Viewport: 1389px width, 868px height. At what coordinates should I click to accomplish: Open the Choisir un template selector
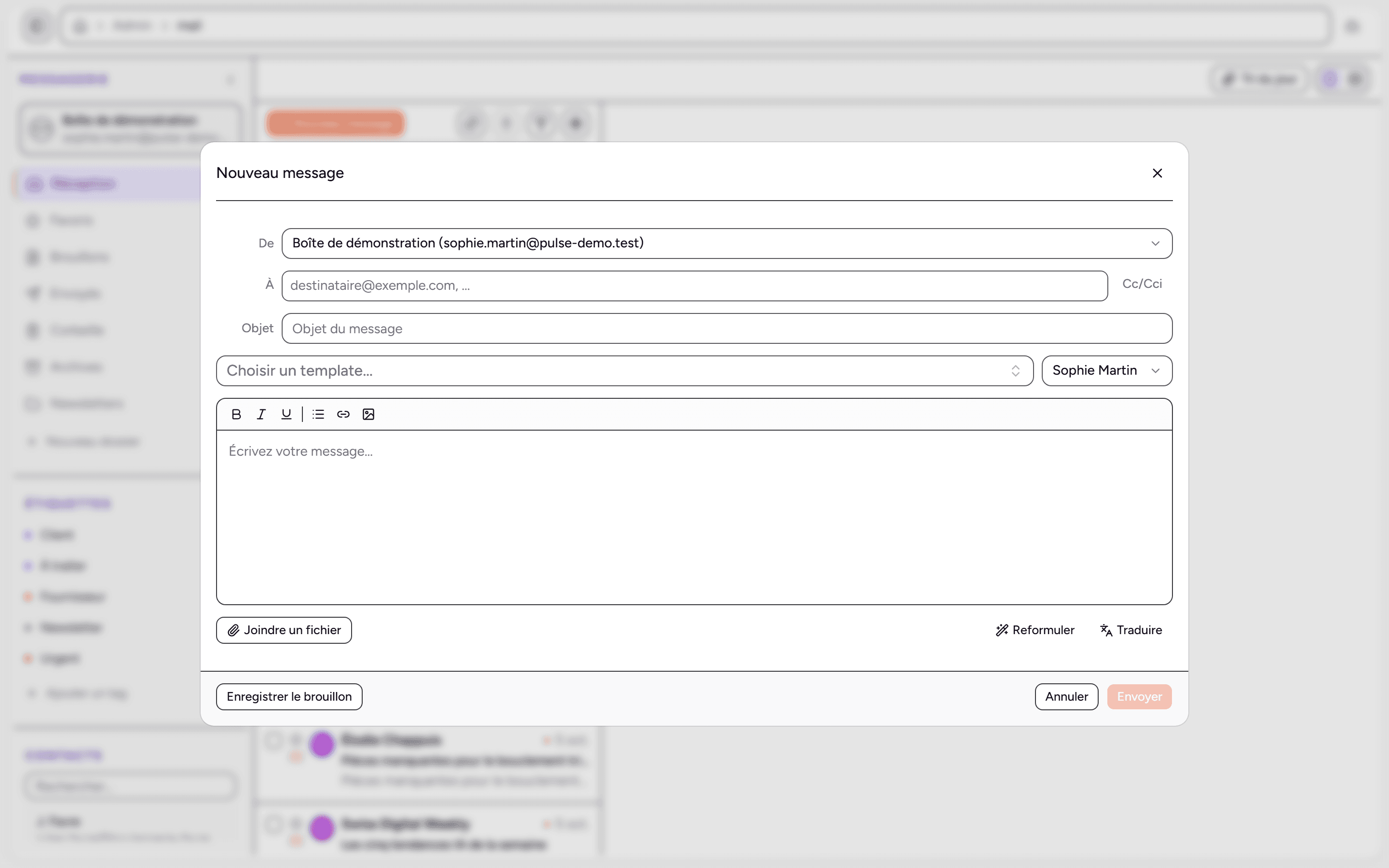(x=625, y=371)
